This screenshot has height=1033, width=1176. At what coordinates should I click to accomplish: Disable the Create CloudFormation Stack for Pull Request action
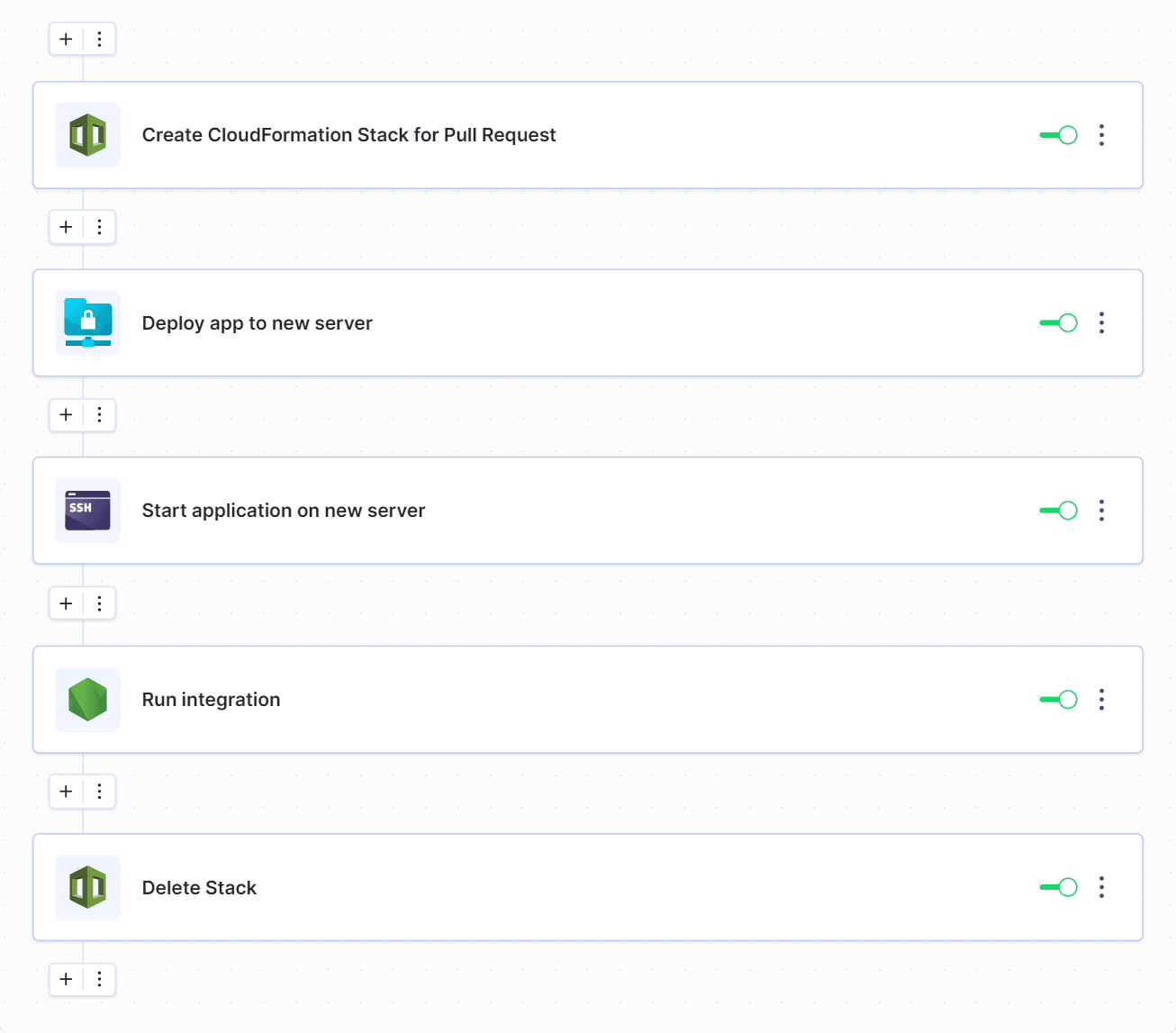pos(1059,135)
